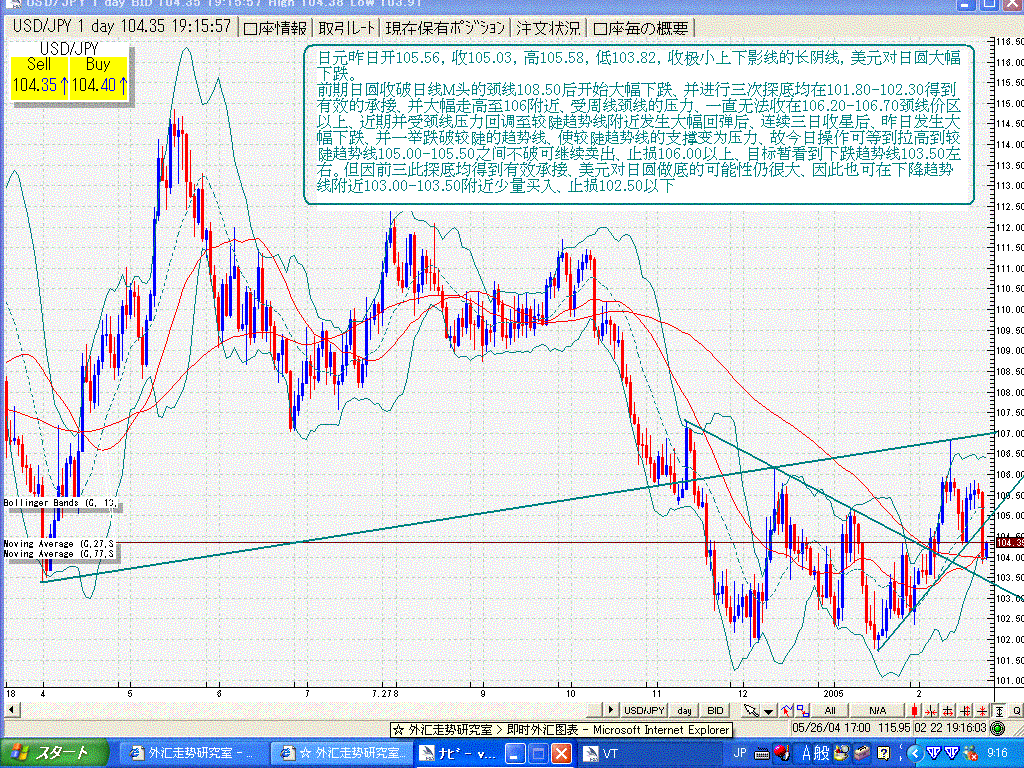Viewport: 1024px width, 768px height.
Task: Click the IME 般 conversion mode icon
Action: (822, 753)
